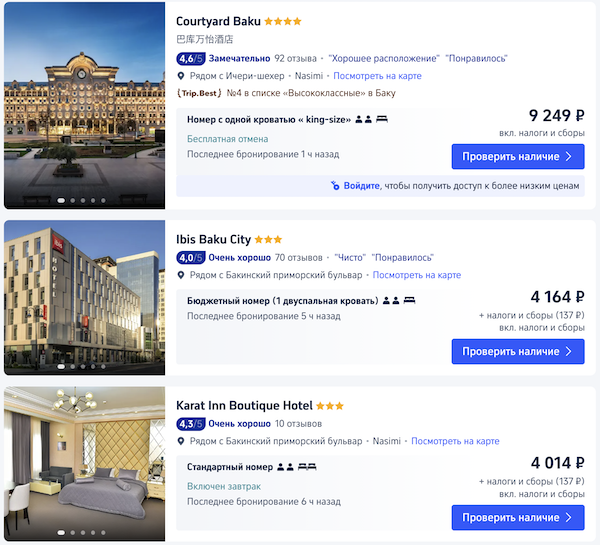Click the 4,6/5 rating badge
This screenshot has height=545, width=600.
(190, 58)
